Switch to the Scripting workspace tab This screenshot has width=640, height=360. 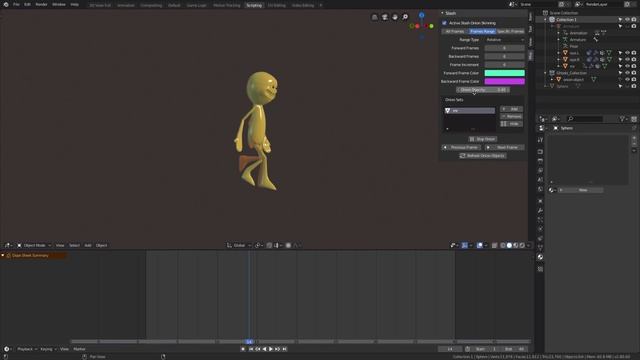point(254,5)
